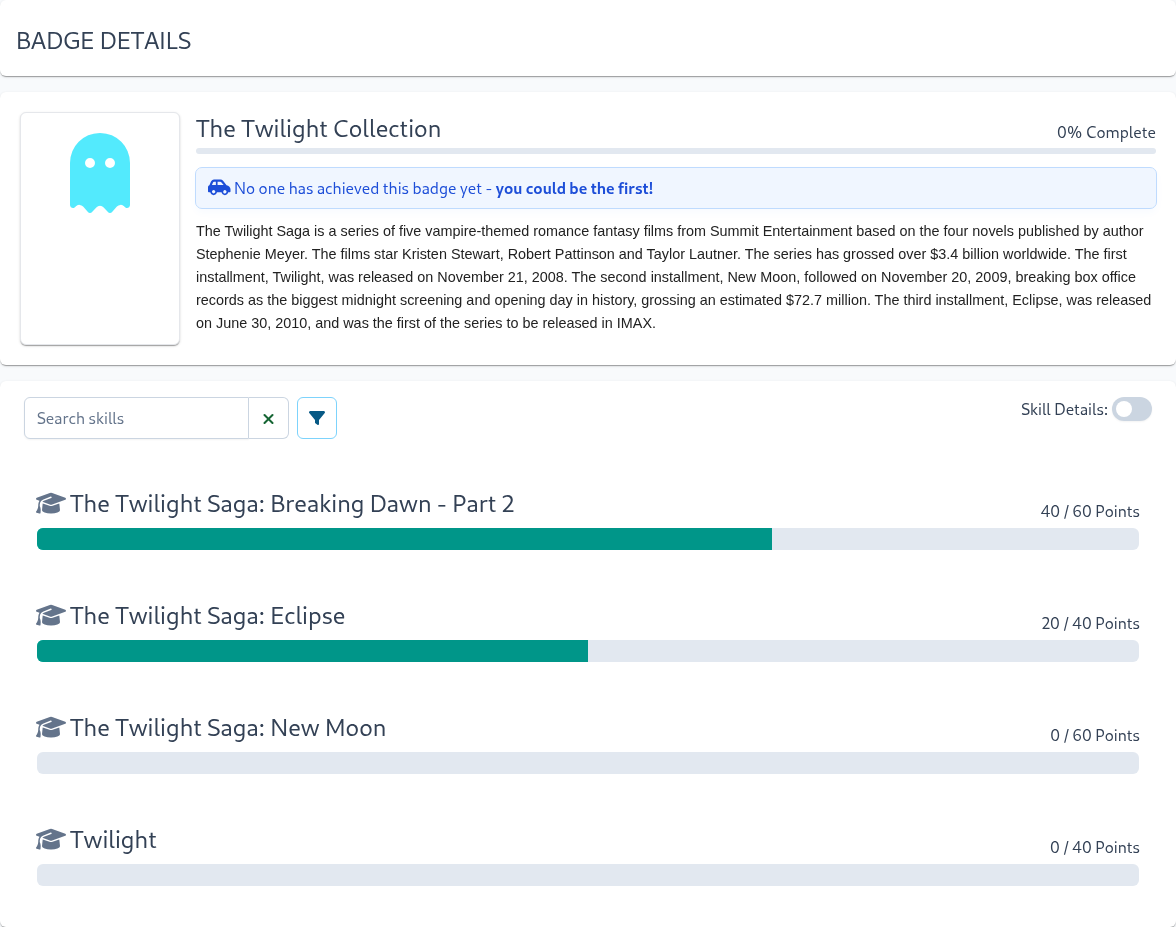Click the badge overall completion progress bar
Image resolution: width=1176 pixels, height=927 pixels.
click(x=676, y=151)
